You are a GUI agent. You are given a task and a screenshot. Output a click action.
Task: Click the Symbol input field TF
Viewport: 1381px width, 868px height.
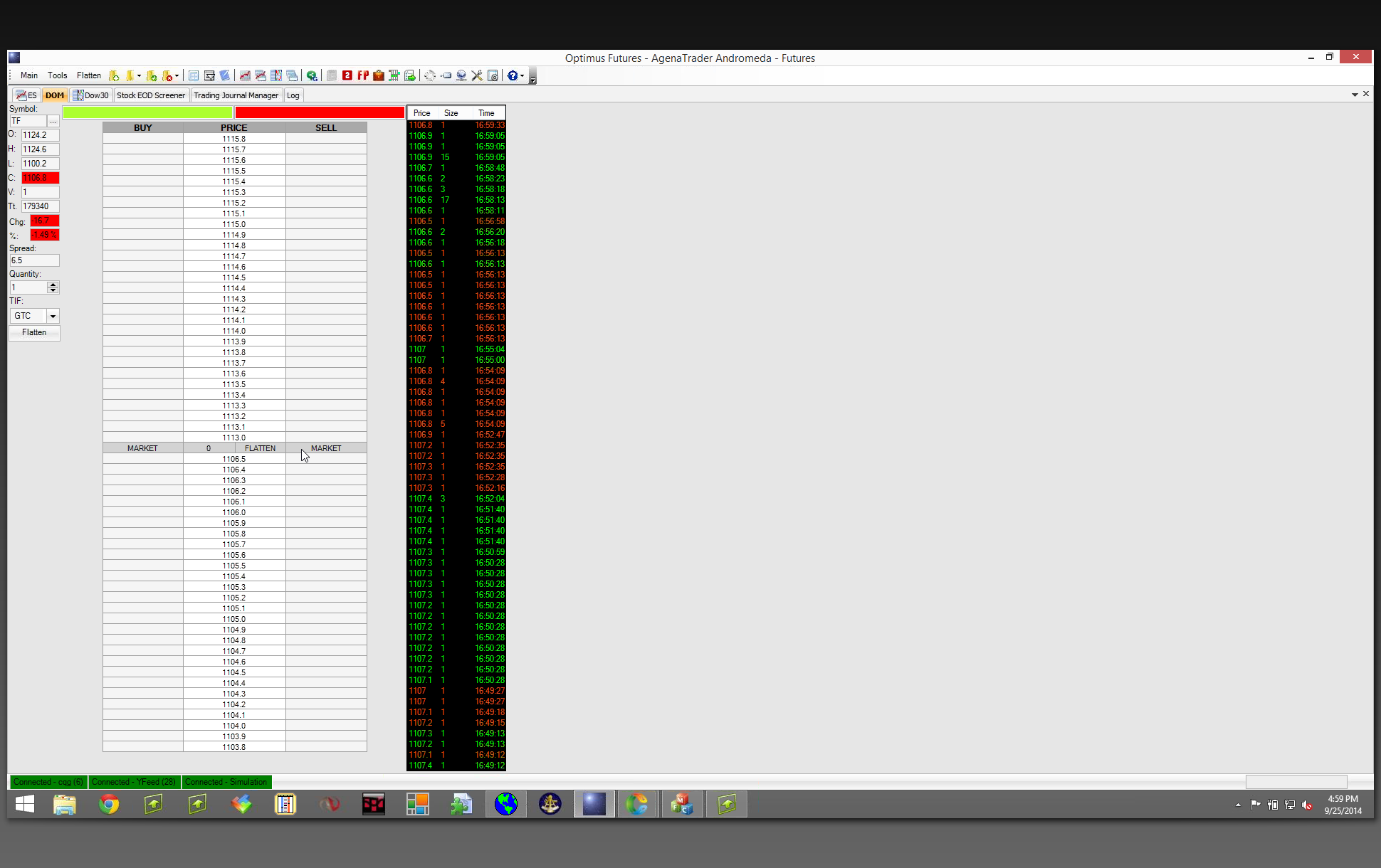28,122
